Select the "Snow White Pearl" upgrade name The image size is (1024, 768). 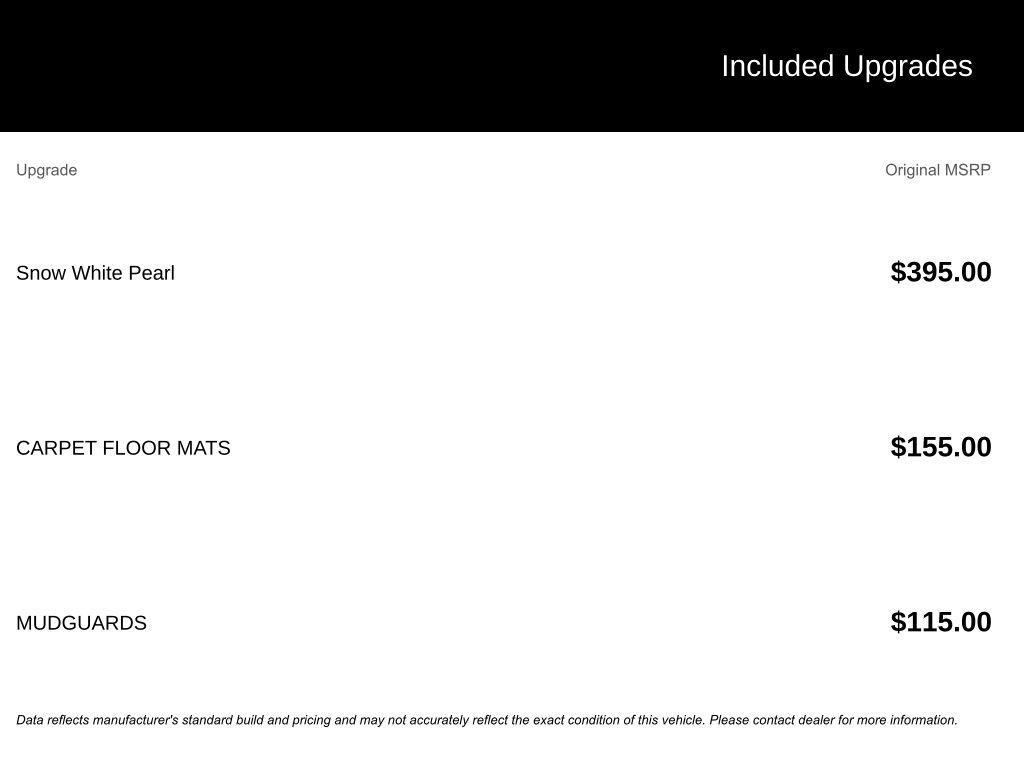(95, 273)
